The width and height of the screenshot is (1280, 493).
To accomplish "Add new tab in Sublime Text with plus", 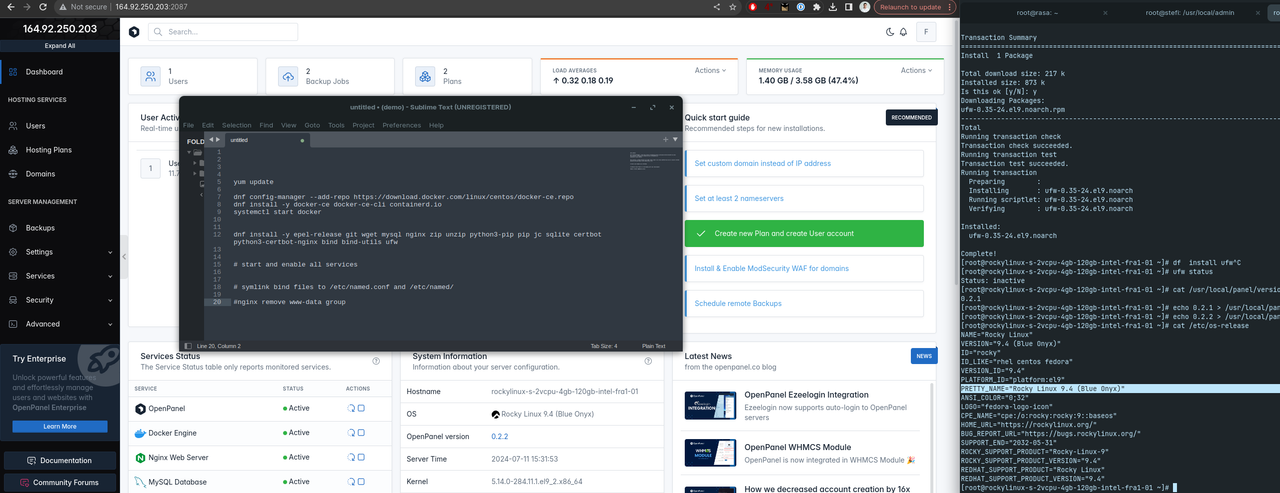I will pyautogui.click(x=666, y=139).
